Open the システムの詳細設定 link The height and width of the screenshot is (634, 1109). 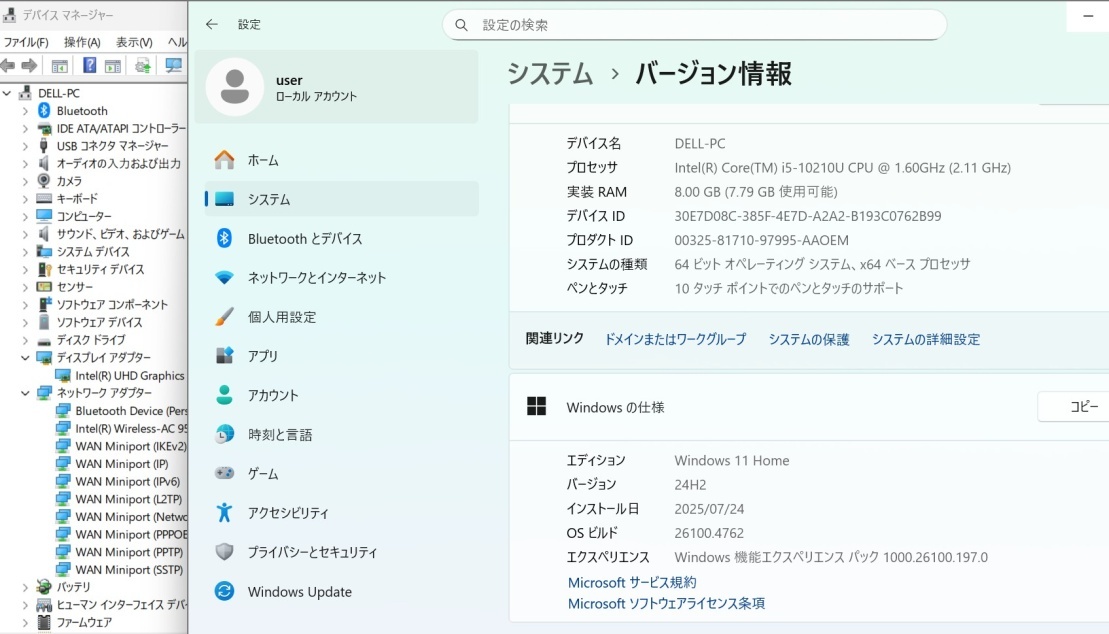click(x=926, y=340)
